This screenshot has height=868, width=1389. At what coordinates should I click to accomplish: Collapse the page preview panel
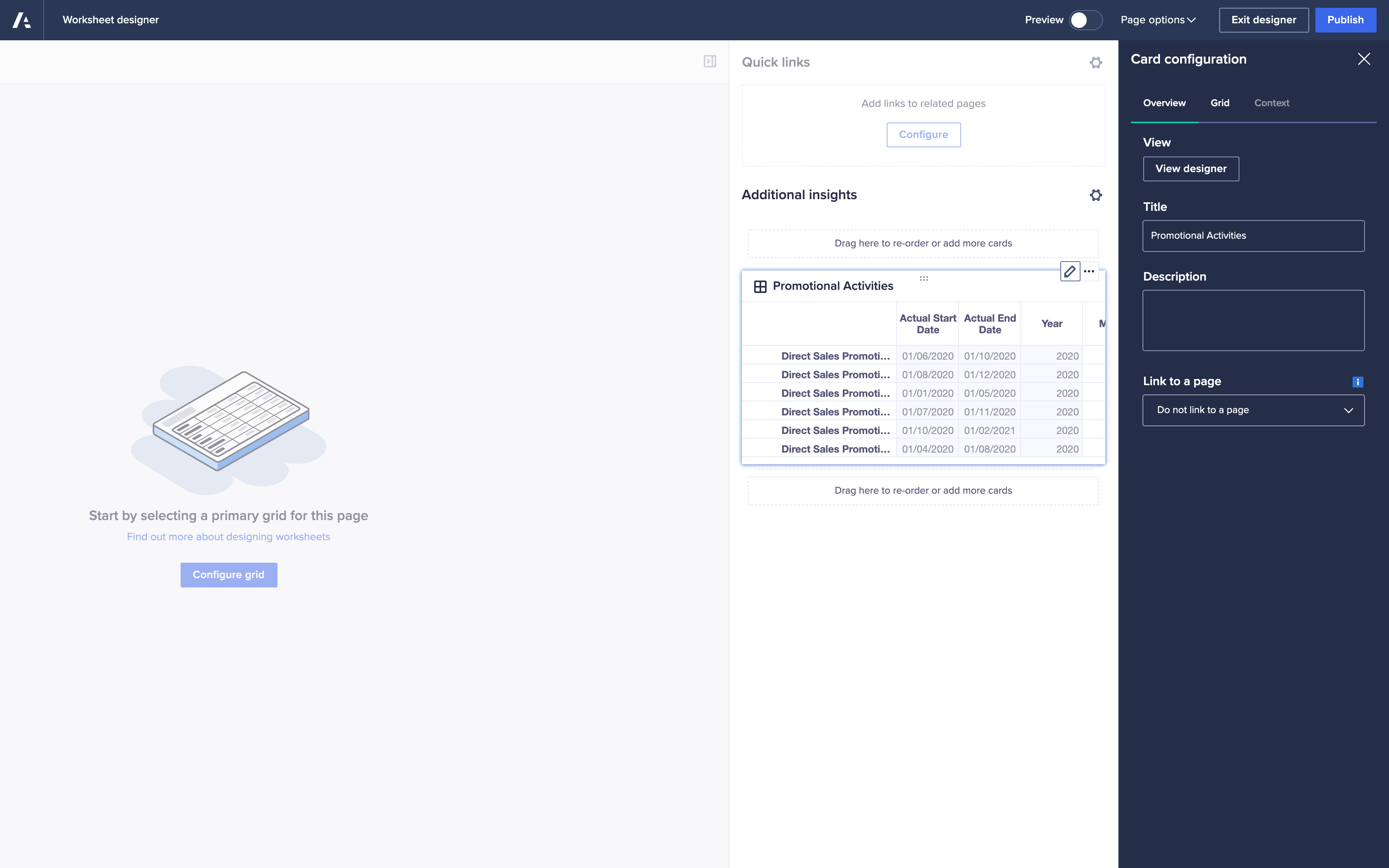(x=710, y=62)
